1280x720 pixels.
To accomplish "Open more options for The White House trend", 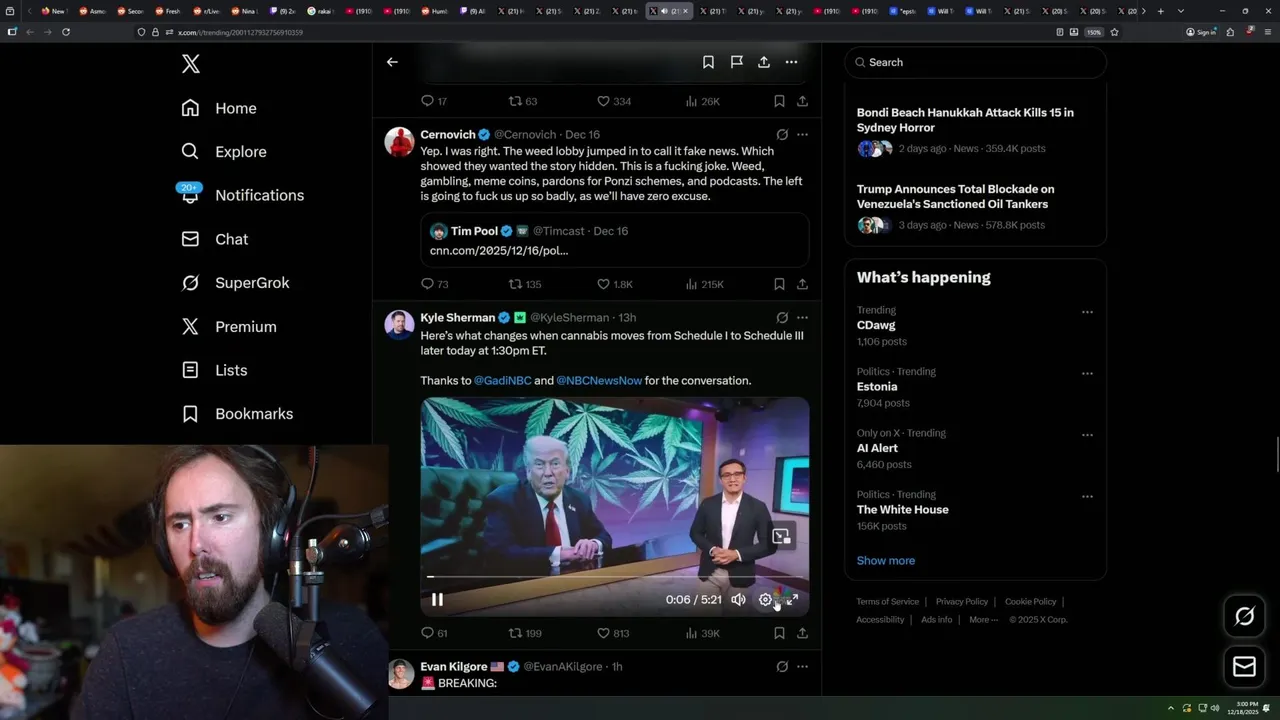I will [1087, 496].
